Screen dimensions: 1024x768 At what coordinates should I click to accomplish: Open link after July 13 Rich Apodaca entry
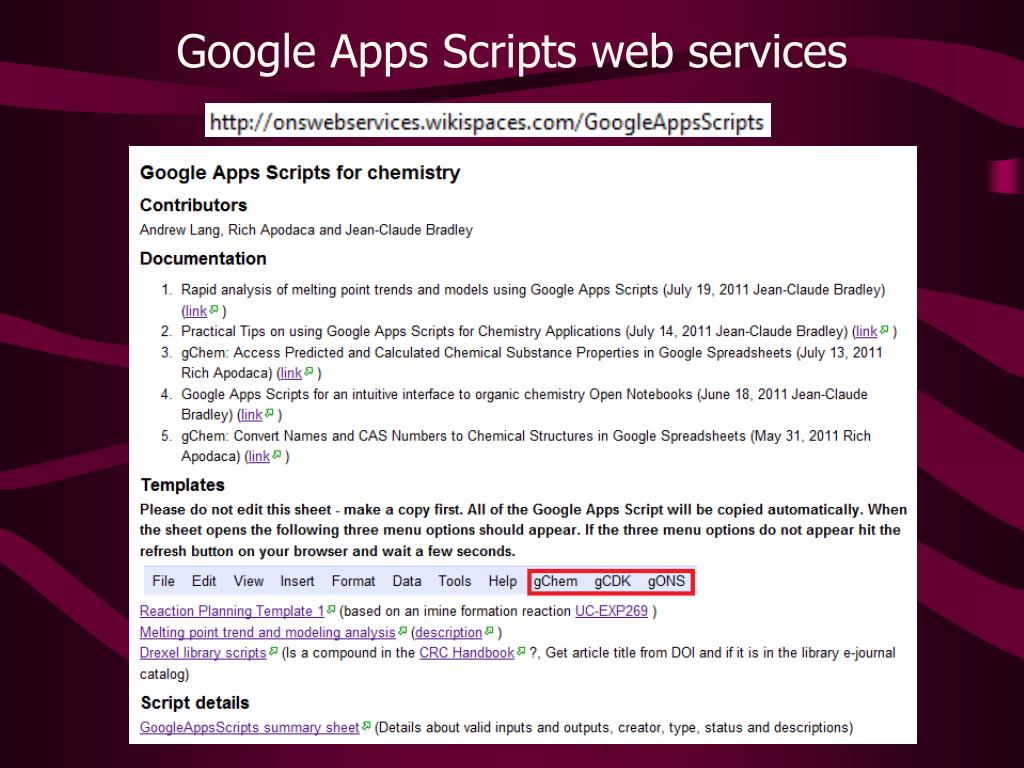pyautogui.click(x=291, y=373)
